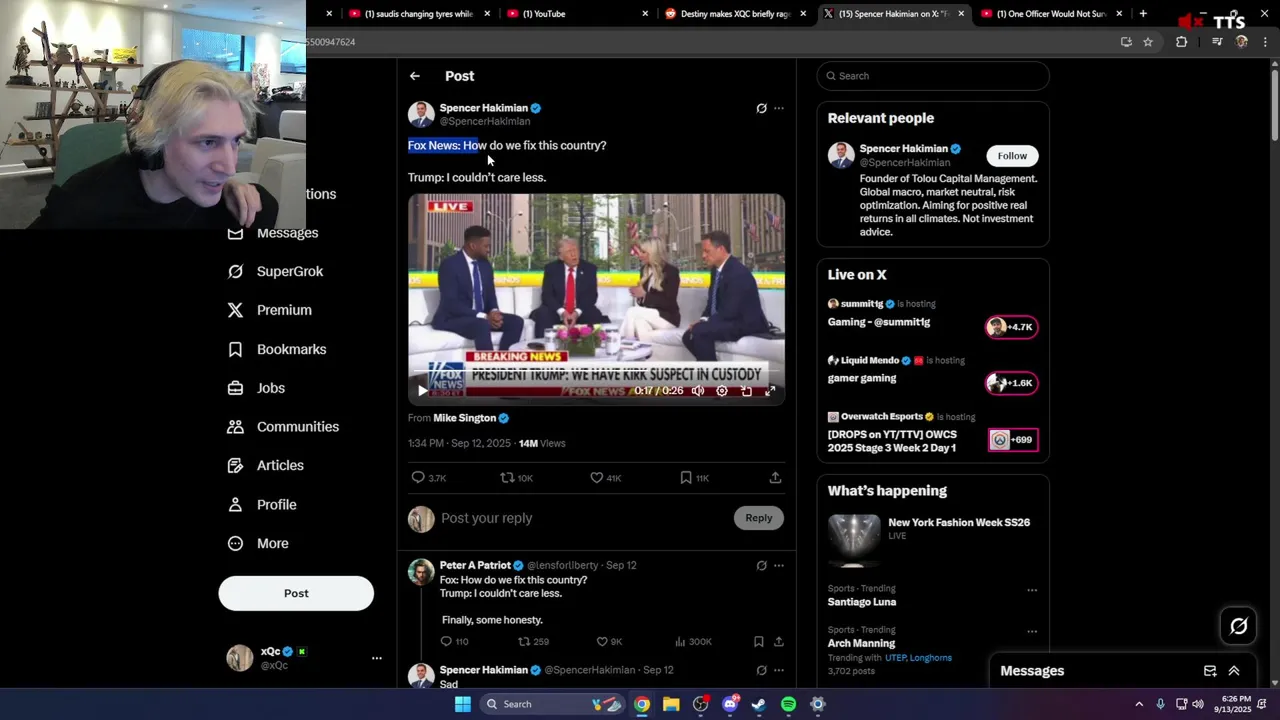Image resolution: width=1280 pixels, height=720 pixels.
Task: Expand the video to fullscreen
Action: (770, 391)
